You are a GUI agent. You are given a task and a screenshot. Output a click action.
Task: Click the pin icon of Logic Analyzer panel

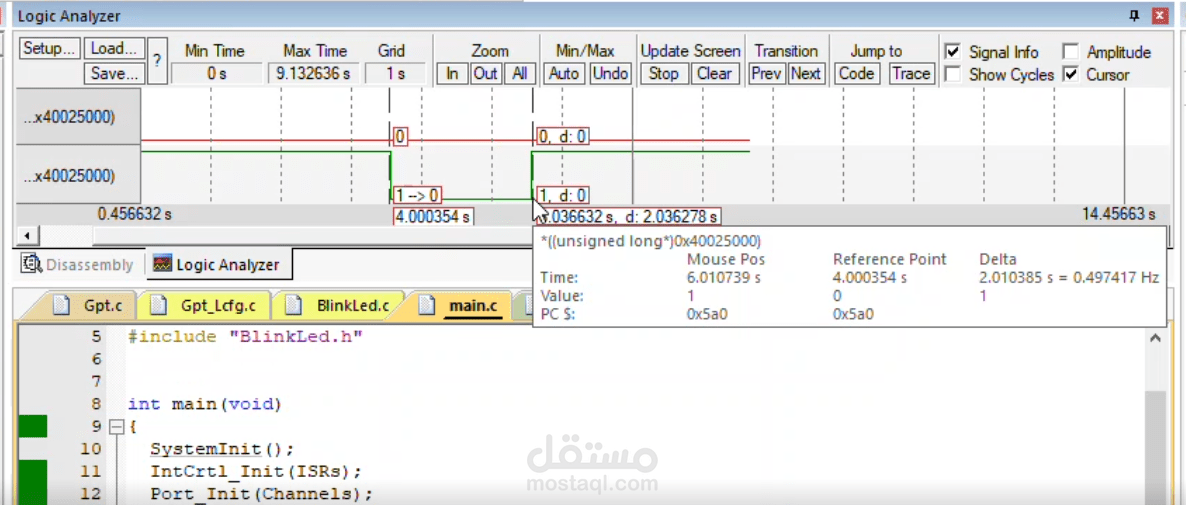pos(1134,15)
